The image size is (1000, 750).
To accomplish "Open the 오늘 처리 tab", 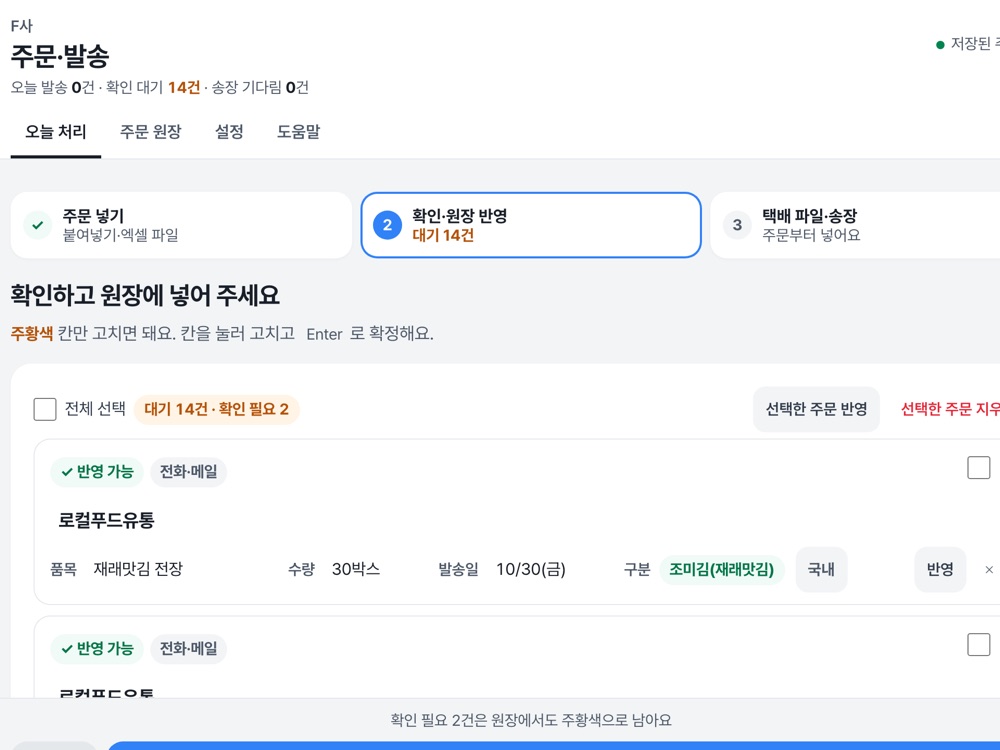I will 55,132.
